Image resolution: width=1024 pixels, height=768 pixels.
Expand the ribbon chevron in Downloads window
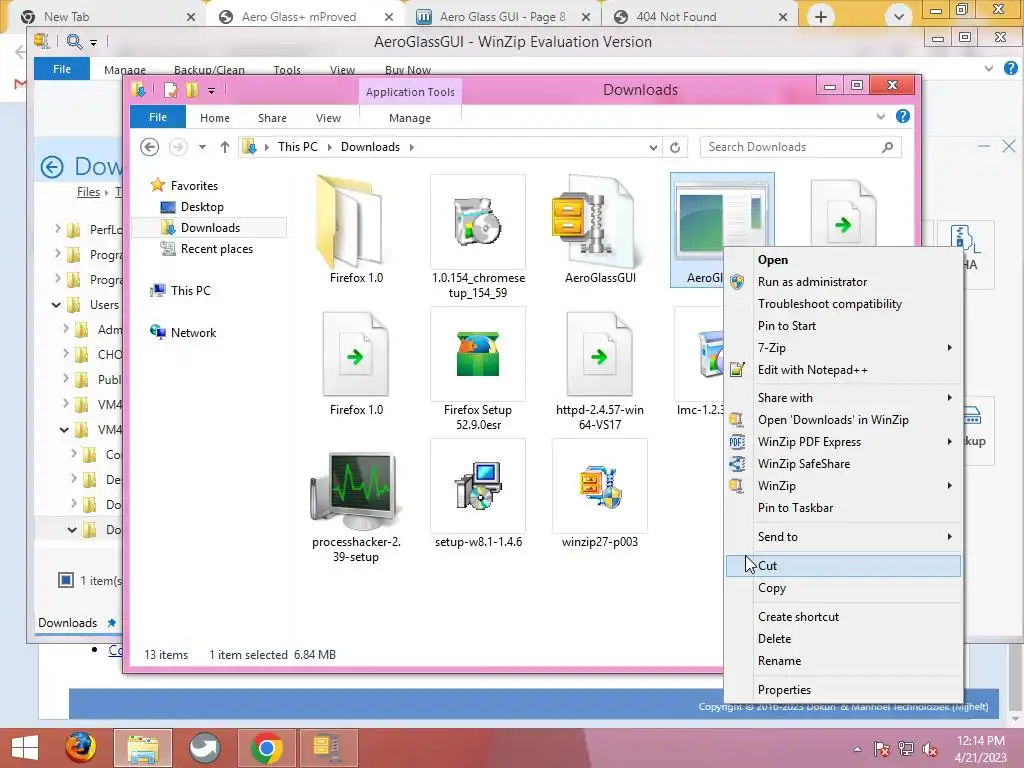[x=881, y=116]
